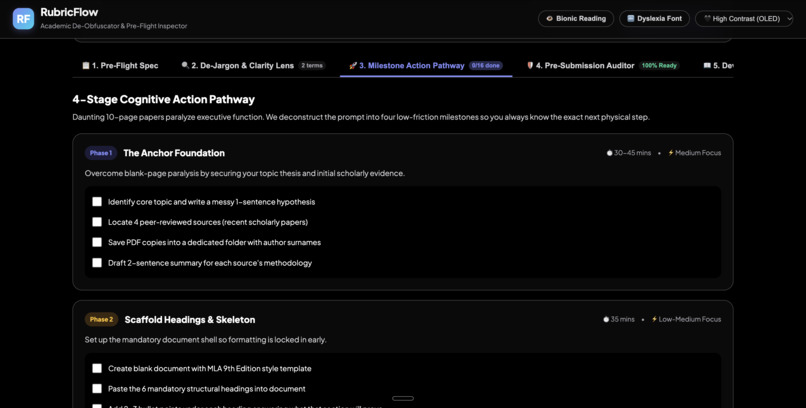Open the 2. De-Jargon & Clarity Lens tab
The width and height of the screenshot is (806, 408).
pos(253,66)
